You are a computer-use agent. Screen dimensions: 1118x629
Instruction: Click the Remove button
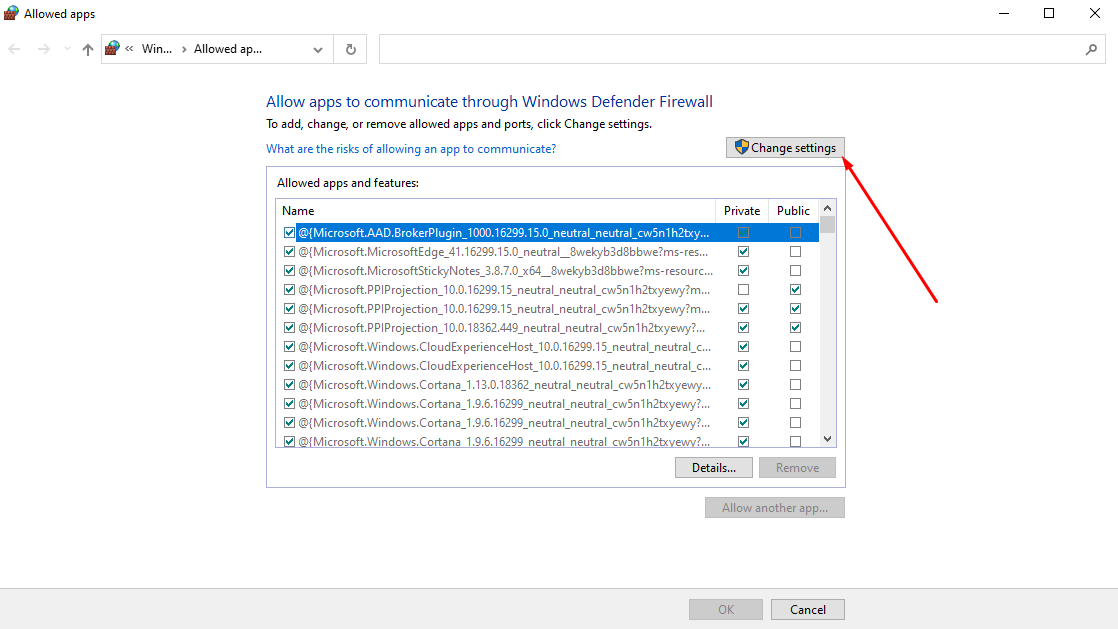(797, 468)
